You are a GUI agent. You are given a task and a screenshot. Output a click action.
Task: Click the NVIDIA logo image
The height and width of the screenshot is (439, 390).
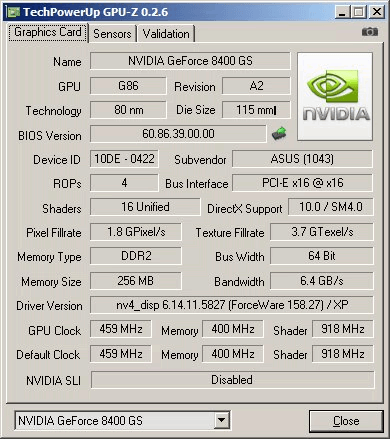pos(335,96)
